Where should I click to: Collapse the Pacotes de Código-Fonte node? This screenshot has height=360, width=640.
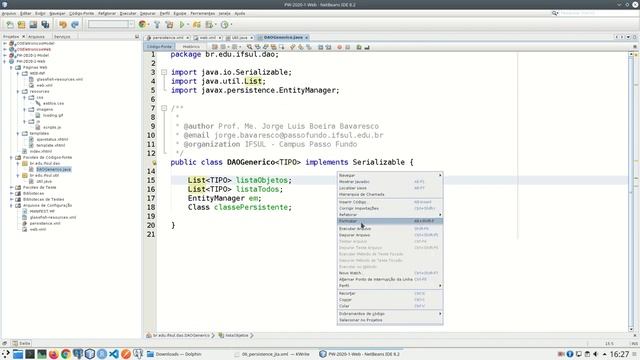11,158
